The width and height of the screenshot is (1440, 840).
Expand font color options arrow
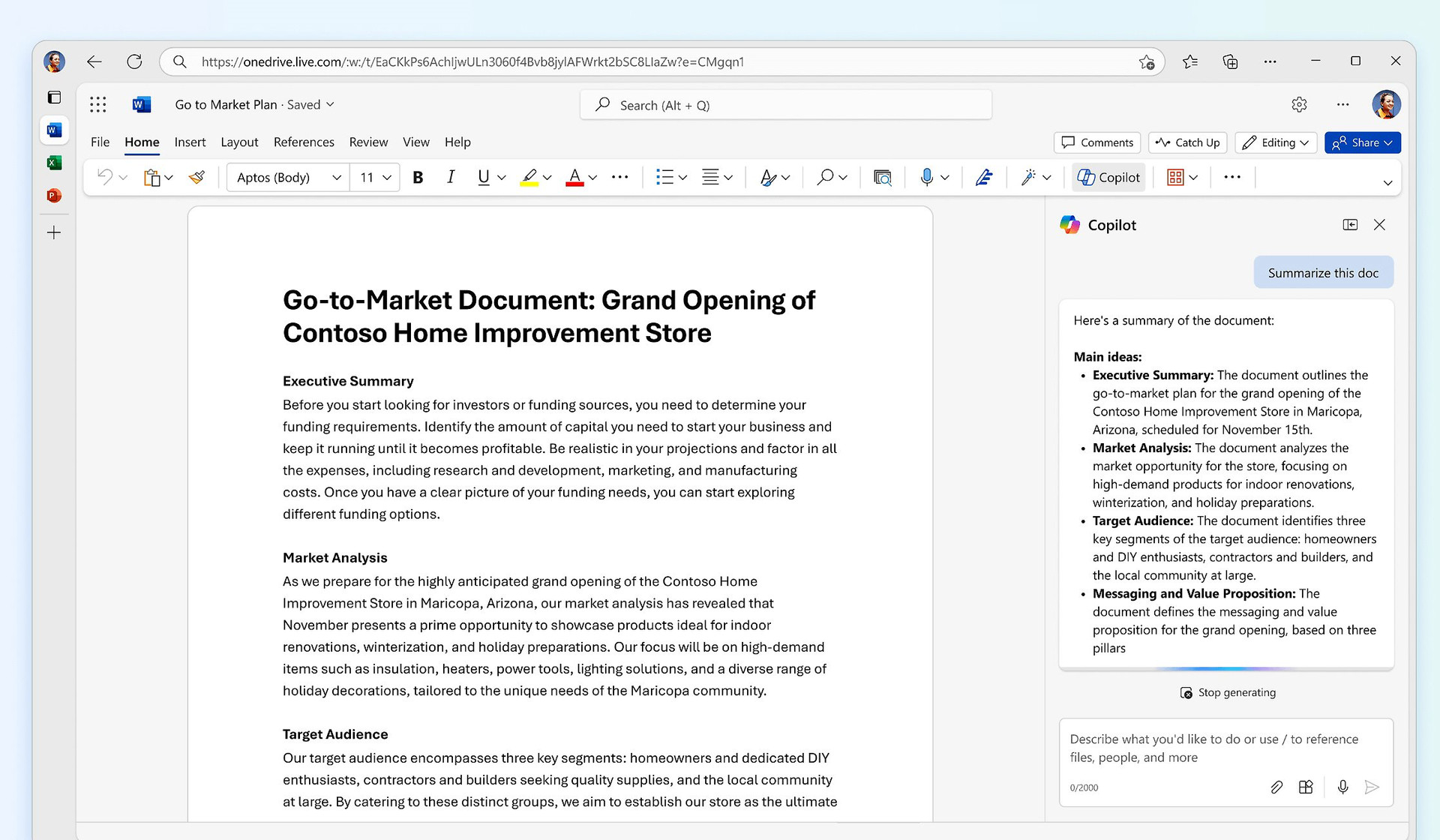click(592, 178)
